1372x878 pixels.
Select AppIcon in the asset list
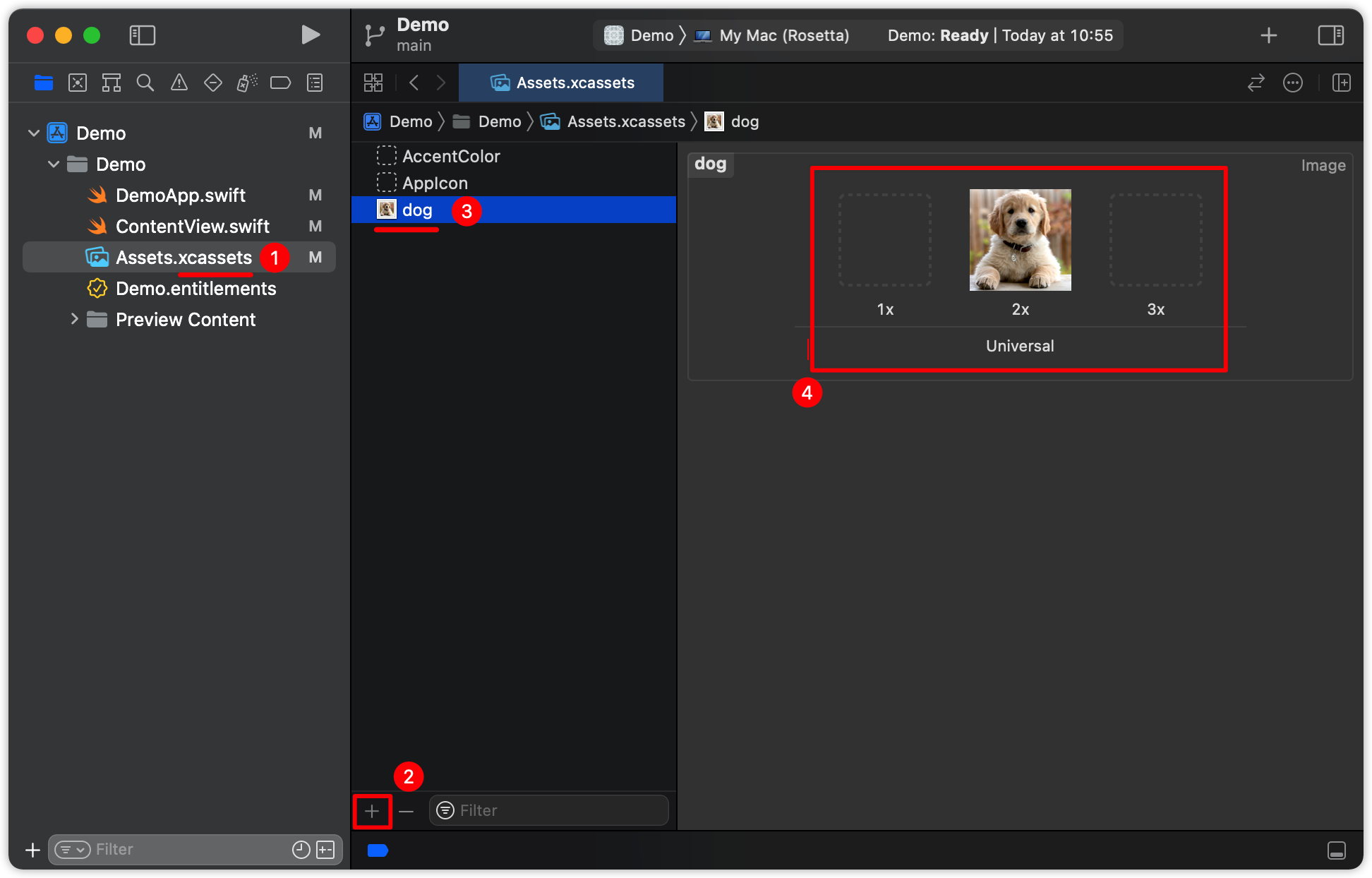tap(435, 183)
